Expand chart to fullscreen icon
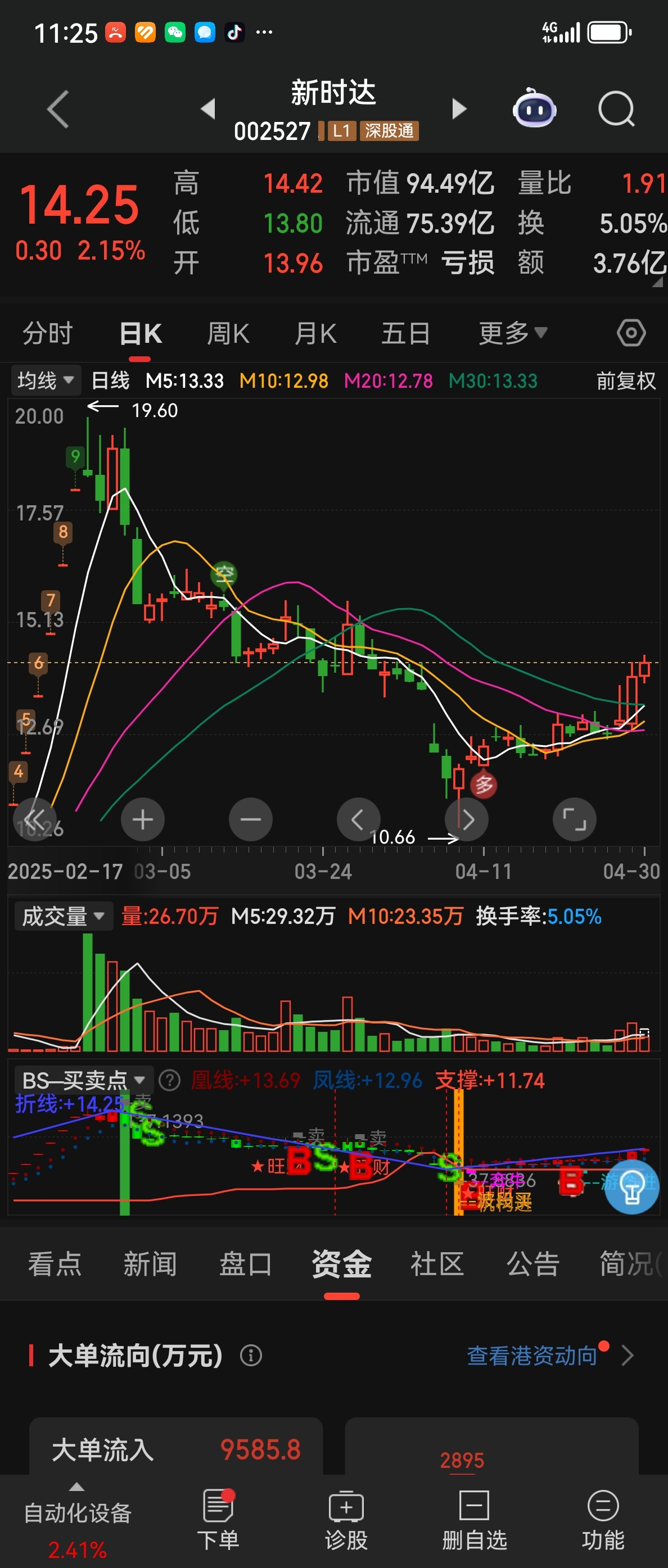The width and height of the screenshot is (668, 1568). 574,819
